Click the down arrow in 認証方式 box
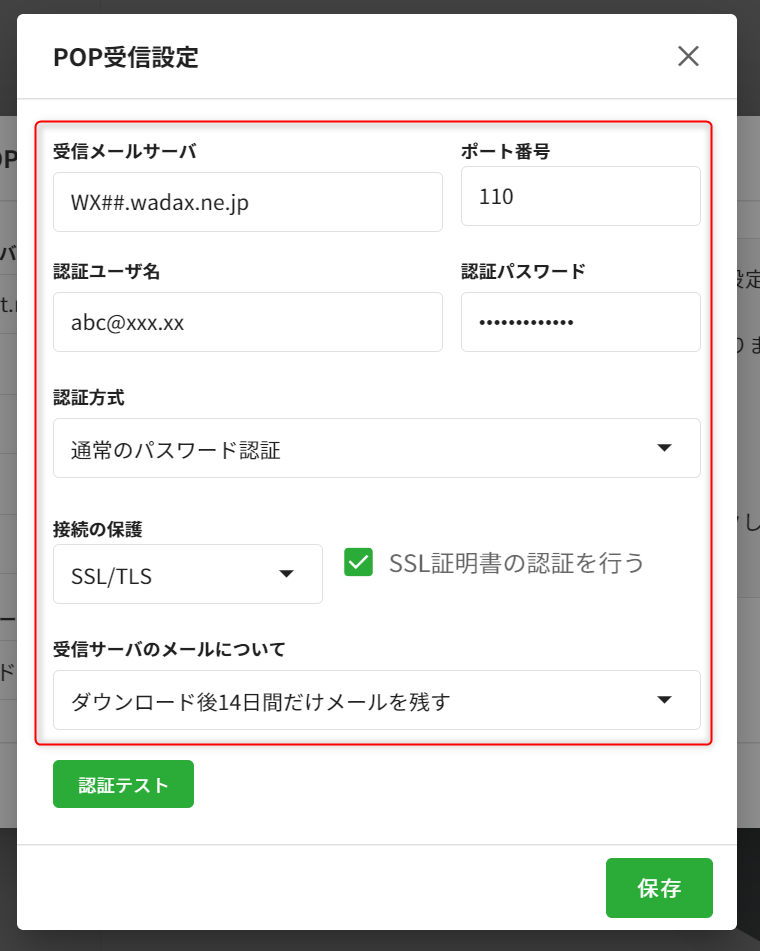 [x=665, y=448]
